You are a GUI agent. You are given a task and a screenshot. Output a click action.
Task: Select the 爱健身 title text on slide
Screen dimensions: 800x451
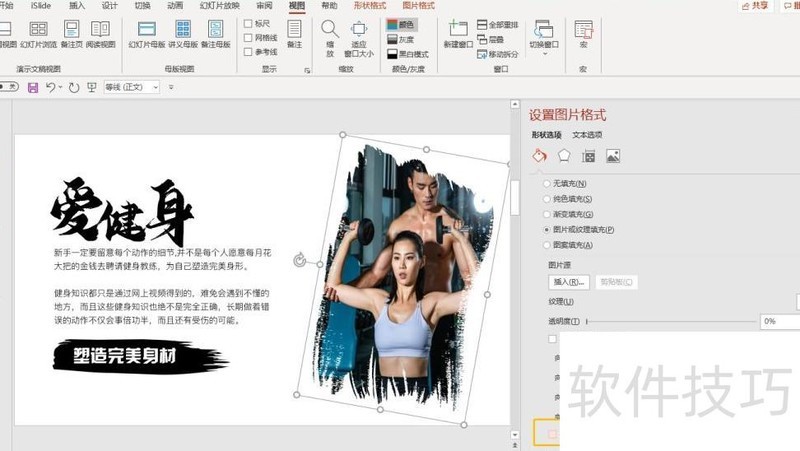[x=121, y=212]
